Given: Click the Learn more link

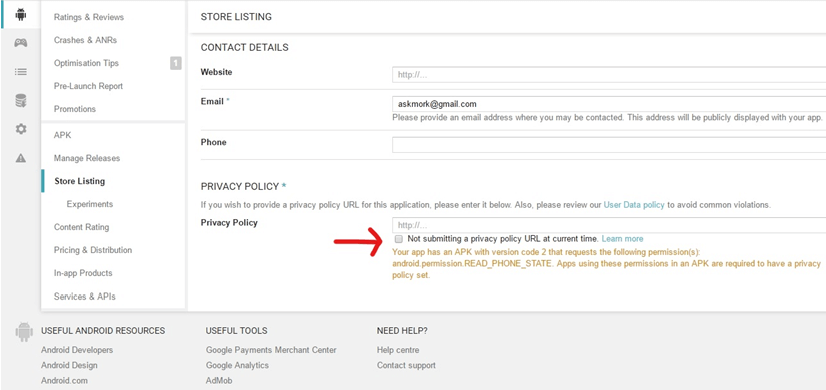Looking at the screenshot, I should (x=622, y=239).
